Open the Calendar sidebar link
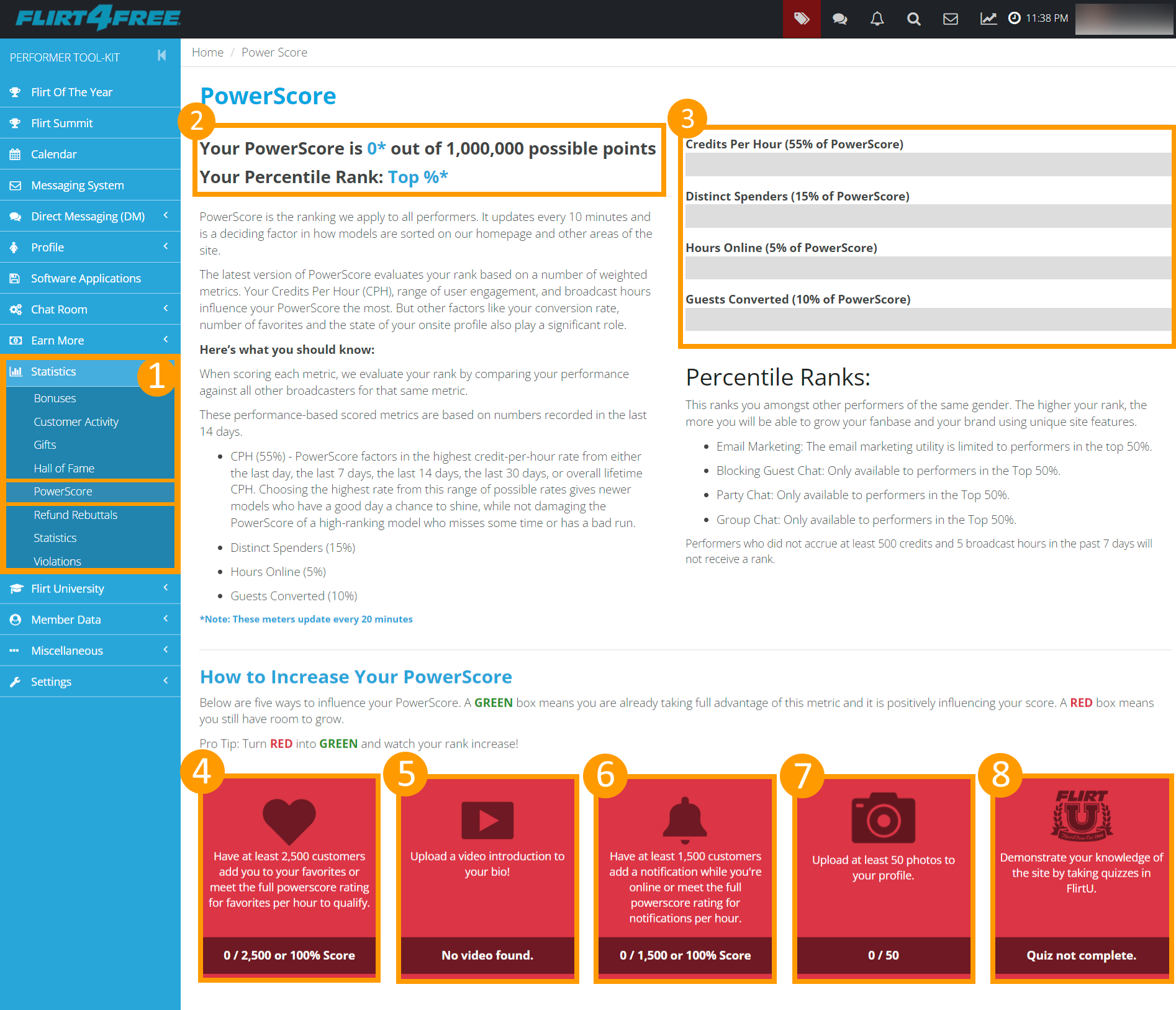This screenshot has width=1176, height=1010. (x=54, y=154)
